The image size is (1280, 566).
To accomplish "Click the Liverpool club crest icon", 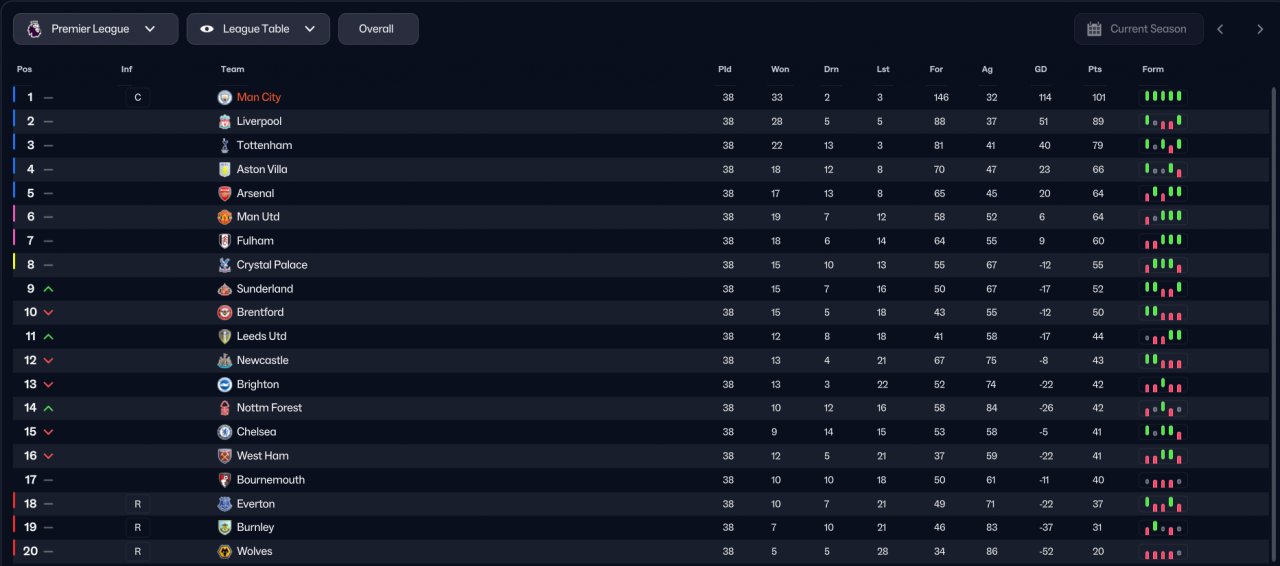I will pos(224,121).
